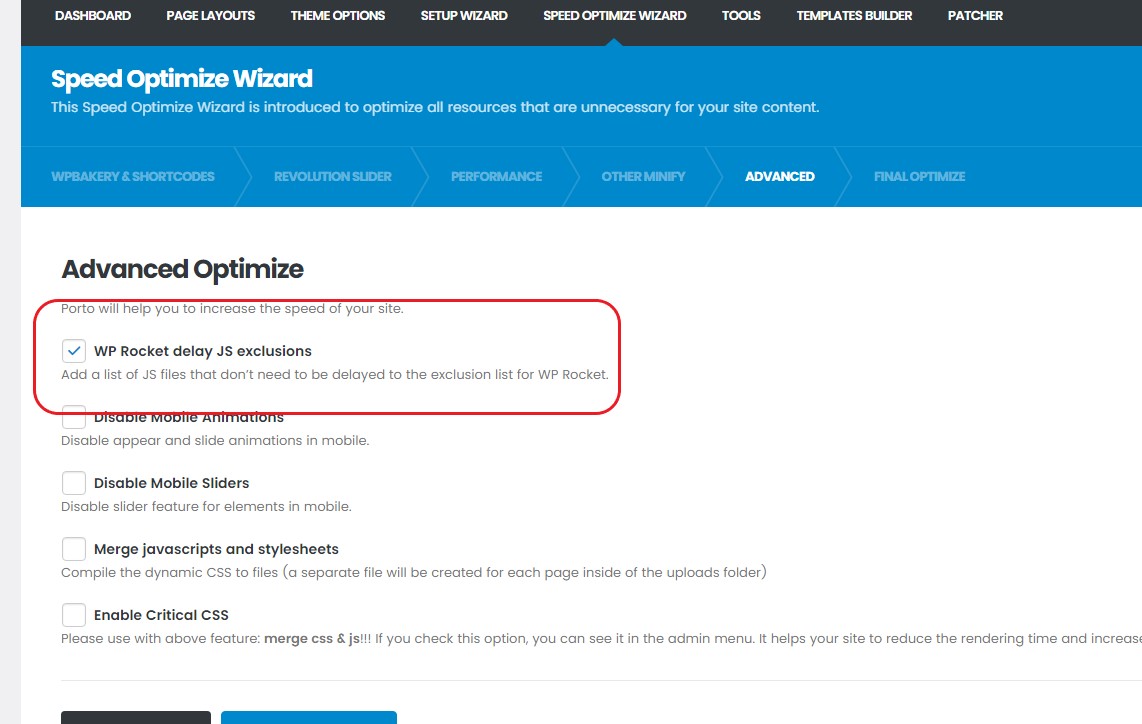The image size is (1142, 724).
Task: Enable Disable Mobile Animations checkbox
Action: [x=74, y=417]
